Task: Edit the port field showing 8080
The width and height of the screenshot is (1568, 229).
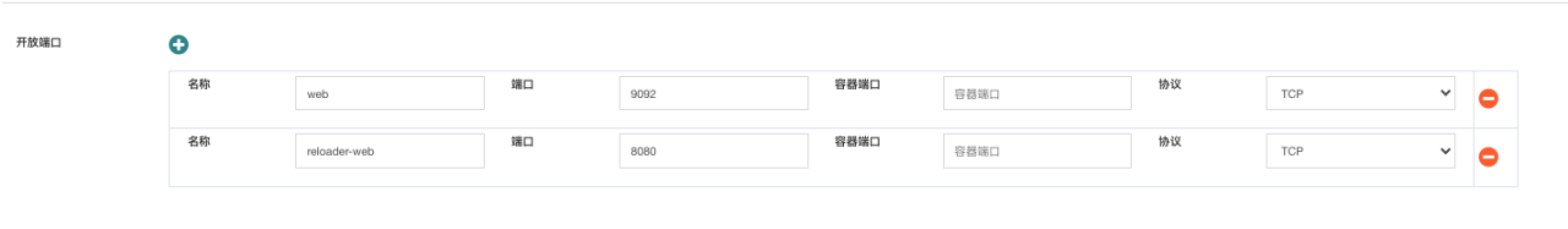Action: tap(714, 151)
